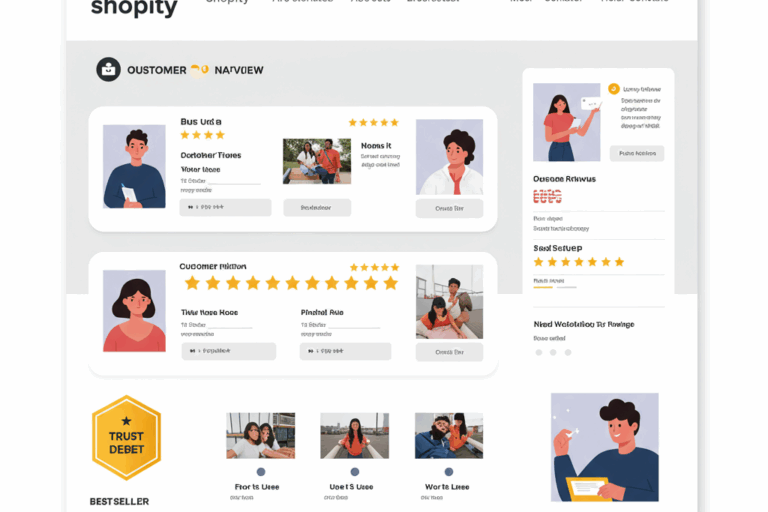The height and width of the screenshot is (512, 768).
Task: Click the large star rating row
Action: (291, 283)
